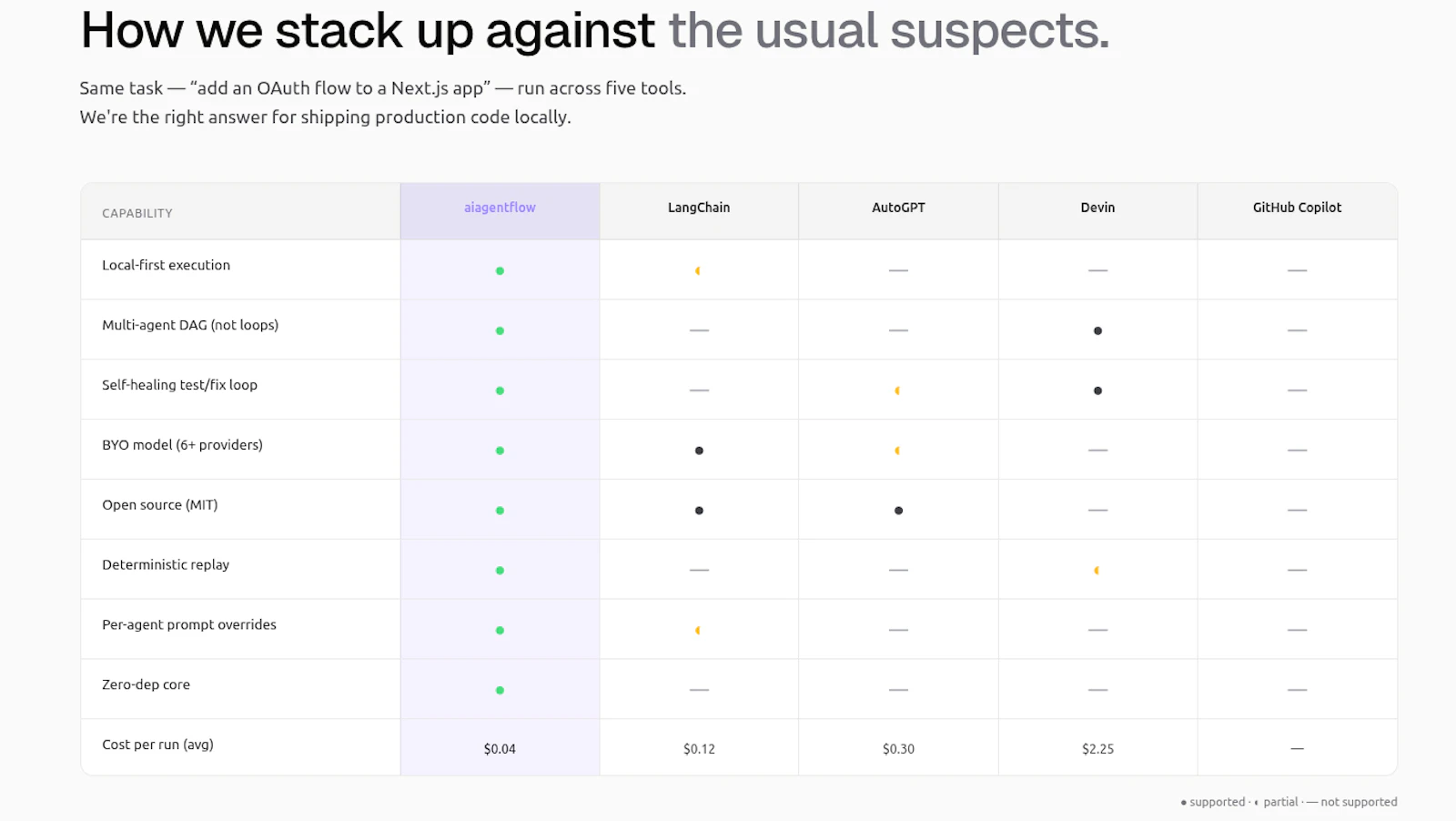Click LangChain's supported dot for BYO model

click(699, 451)
